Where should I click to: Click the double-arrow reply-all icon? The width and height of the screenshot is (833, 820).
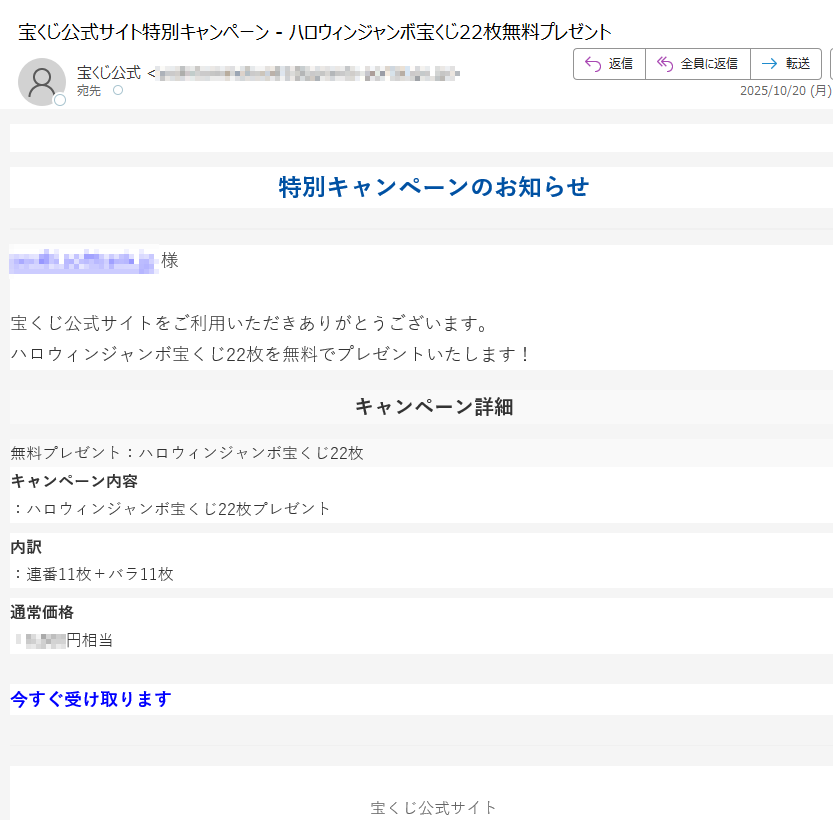(664, 63)
